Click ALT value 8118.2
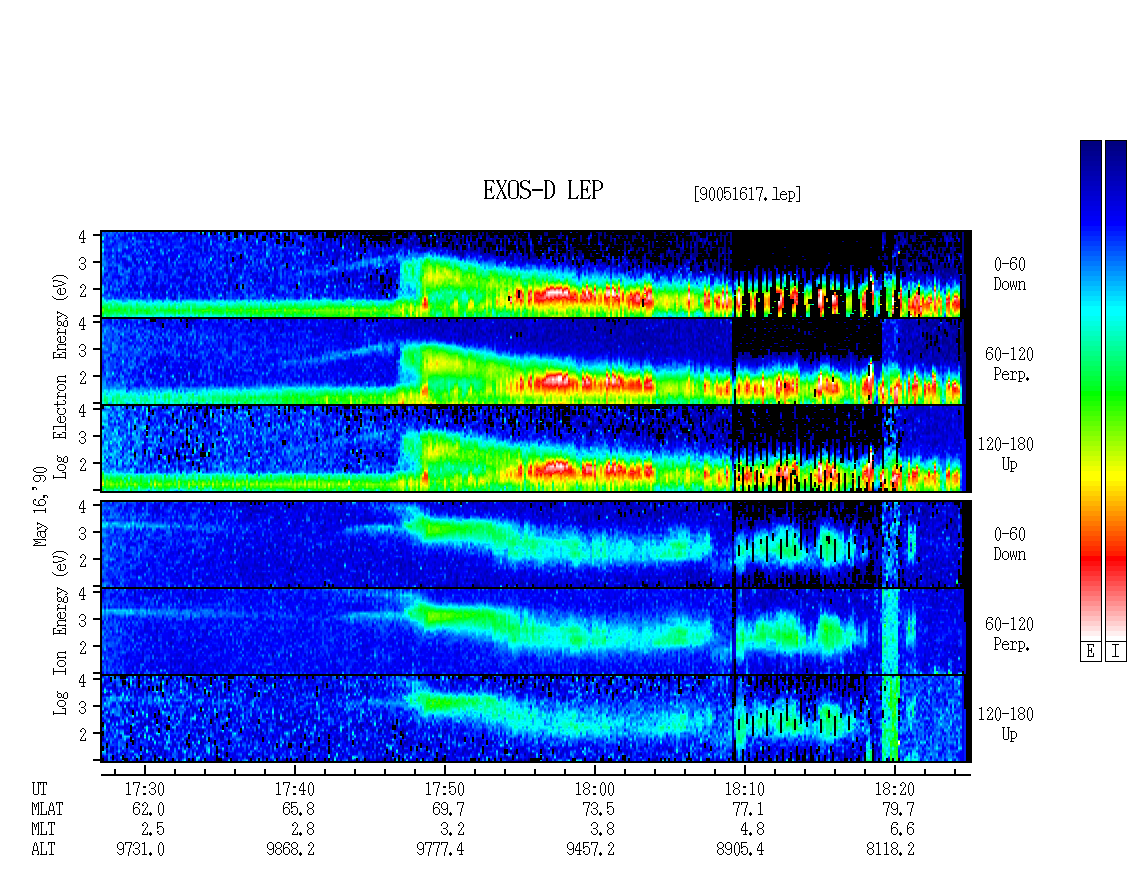Viewport: 1130px width, 875px height. click(x=890, y=850)
